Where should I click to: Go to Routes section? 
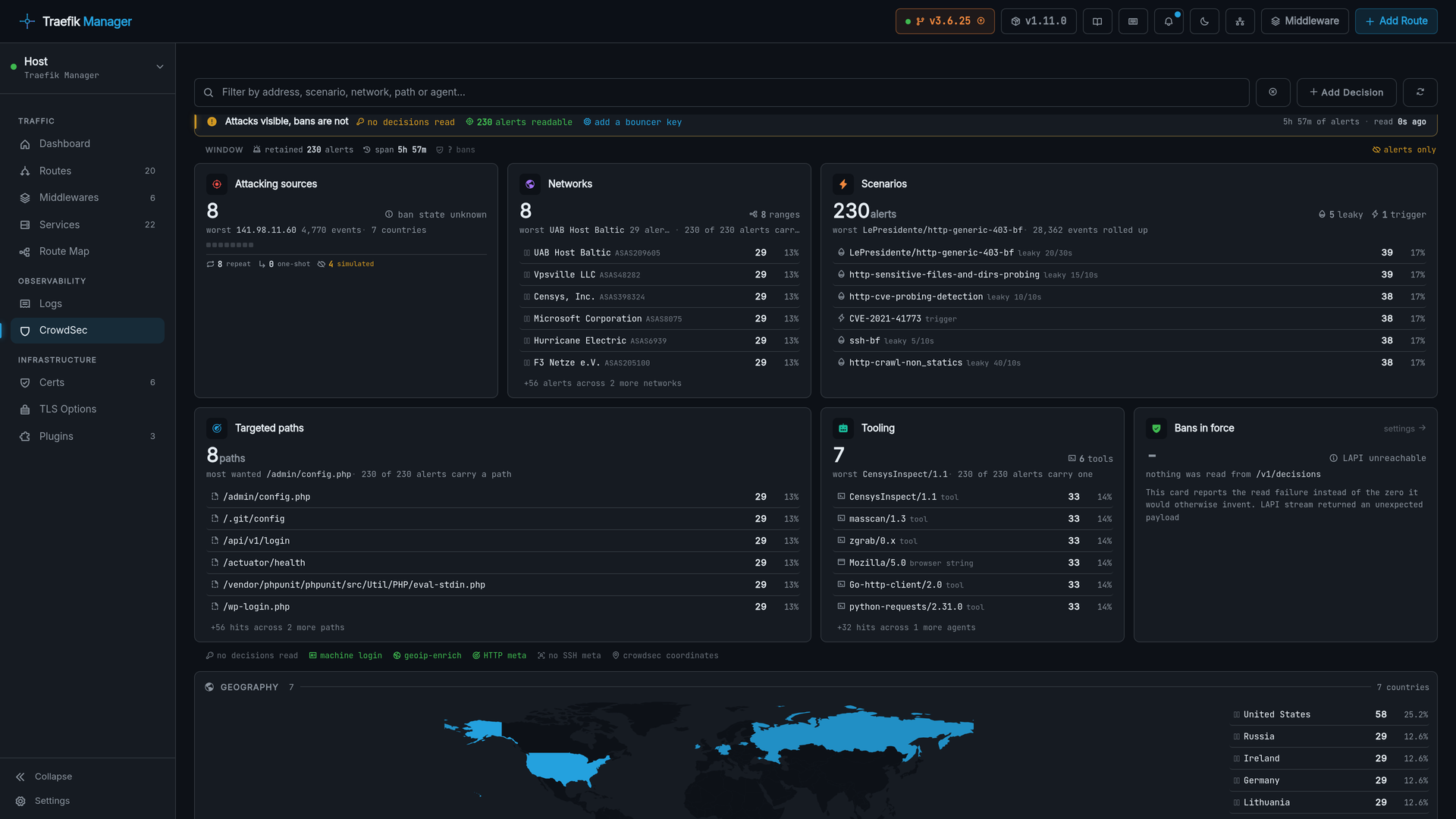87,171
